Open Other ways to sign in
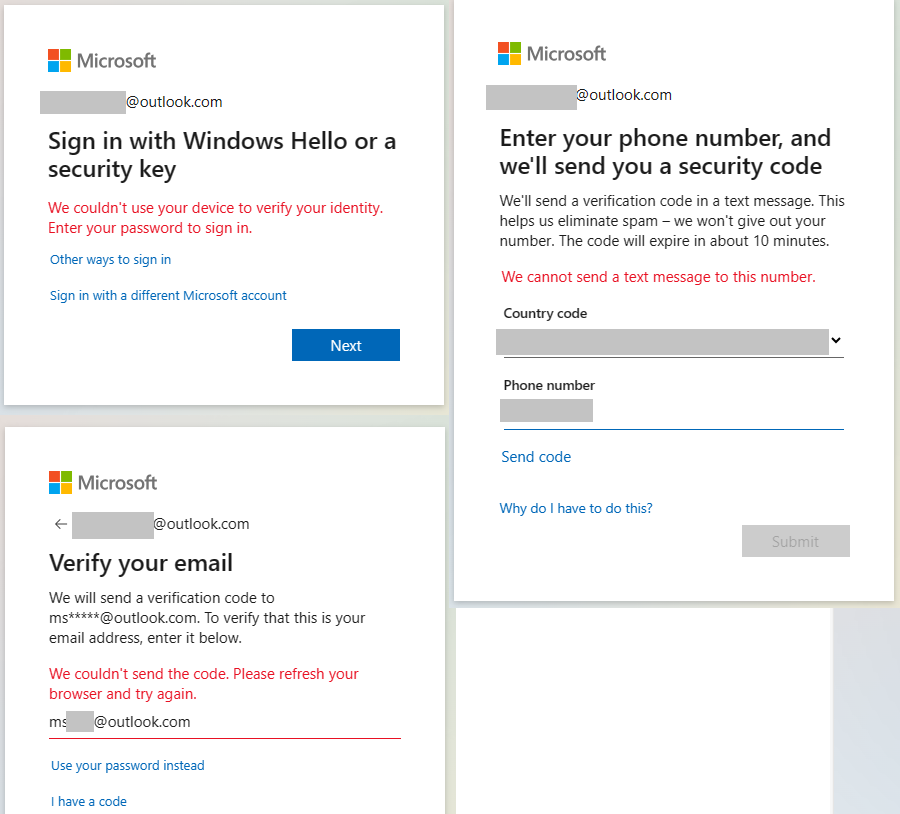This screenshot has width=900, height=814. tap(110, 259)
